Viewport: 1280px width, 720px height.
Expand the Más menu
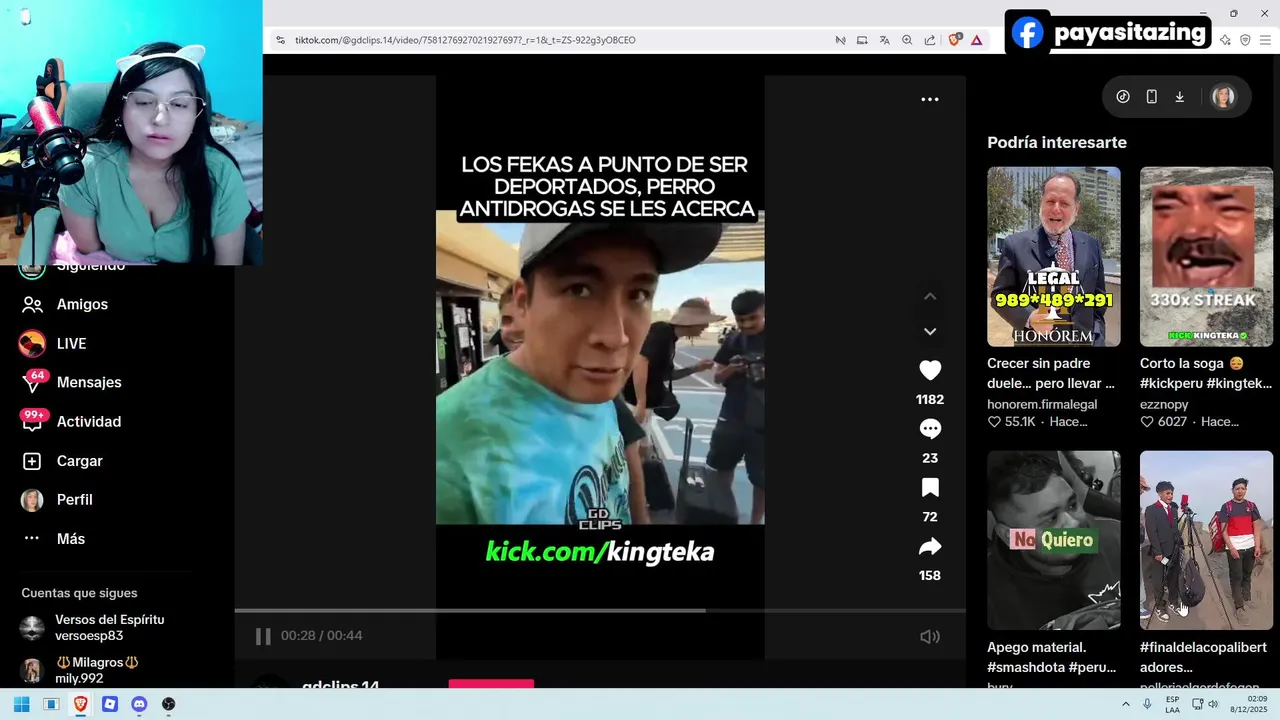[70, 538]
